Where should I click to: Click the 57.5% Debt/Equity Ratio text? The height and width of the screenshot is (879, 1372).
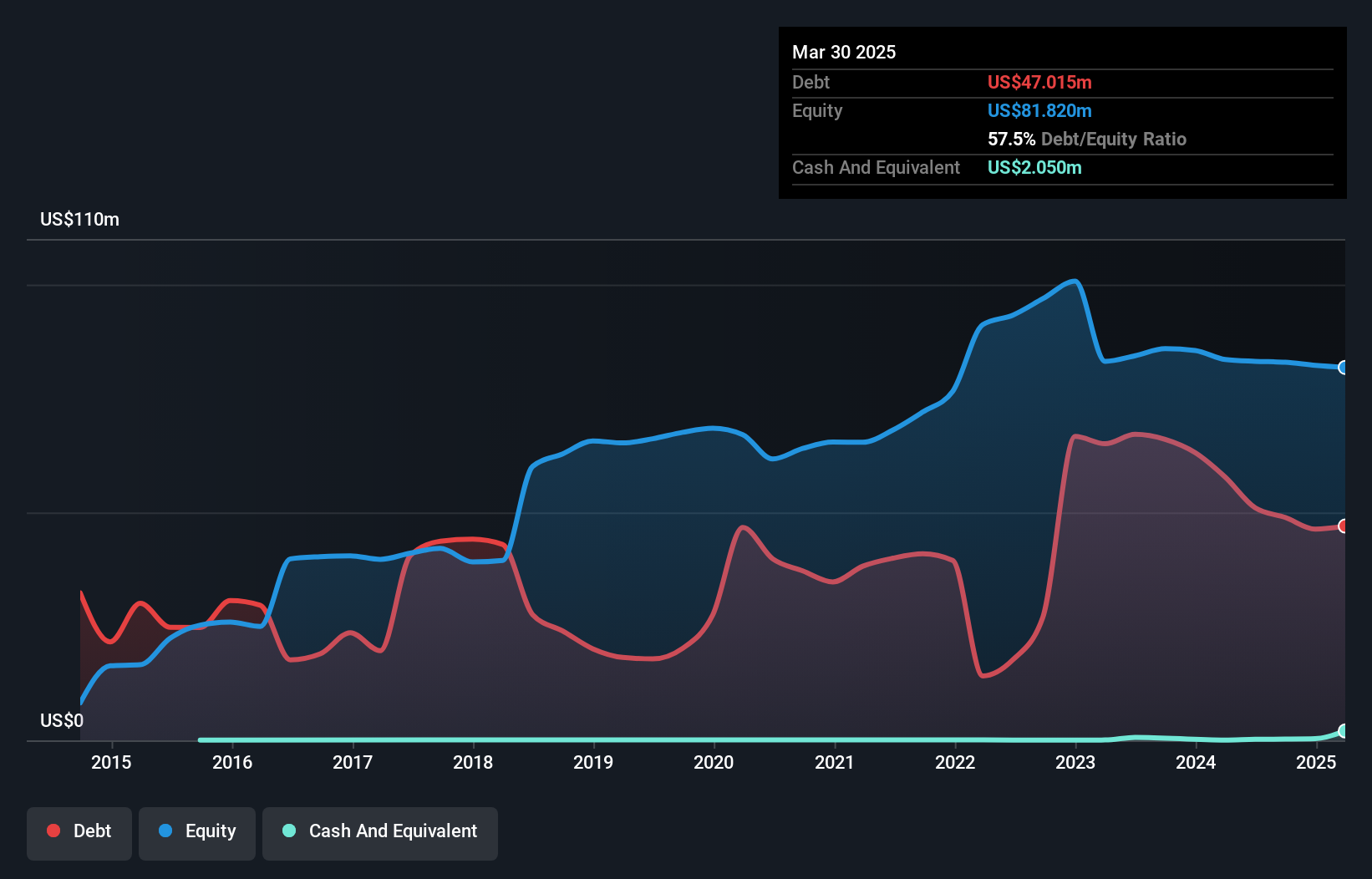point(1087,139)
